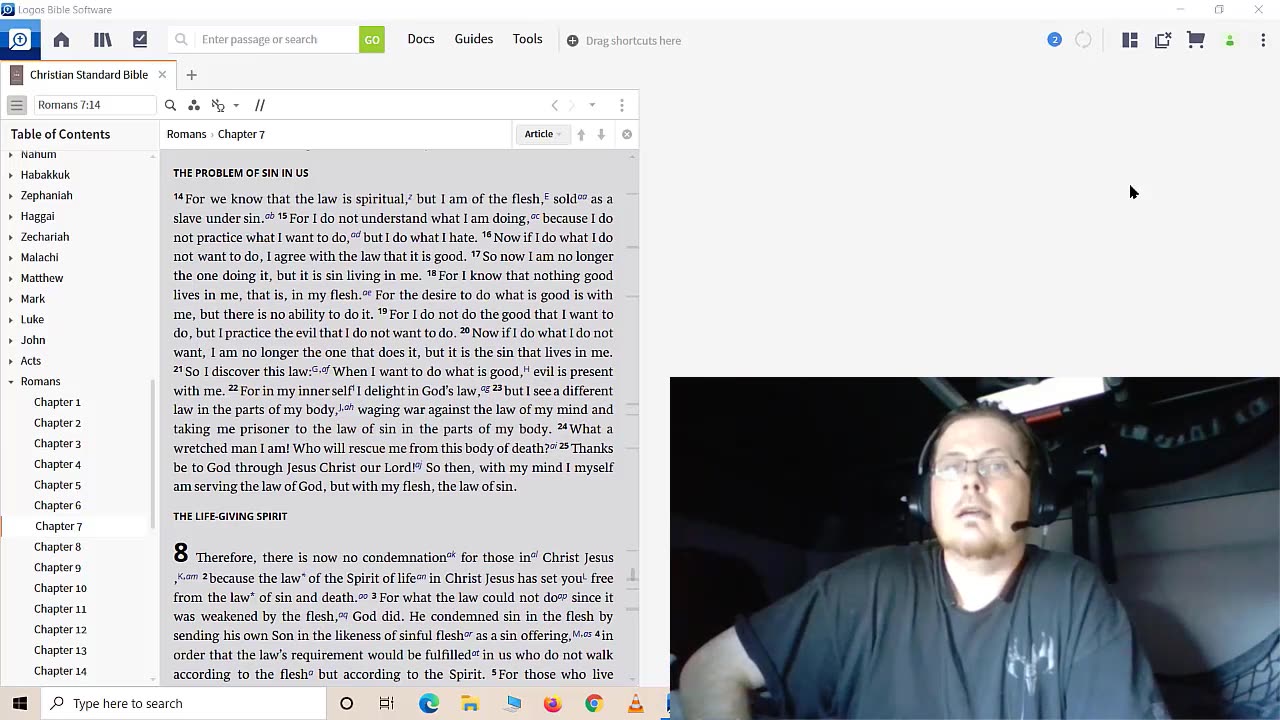Select Acts in the contents list
The image size is (1280, 720).
click(31, 361)
